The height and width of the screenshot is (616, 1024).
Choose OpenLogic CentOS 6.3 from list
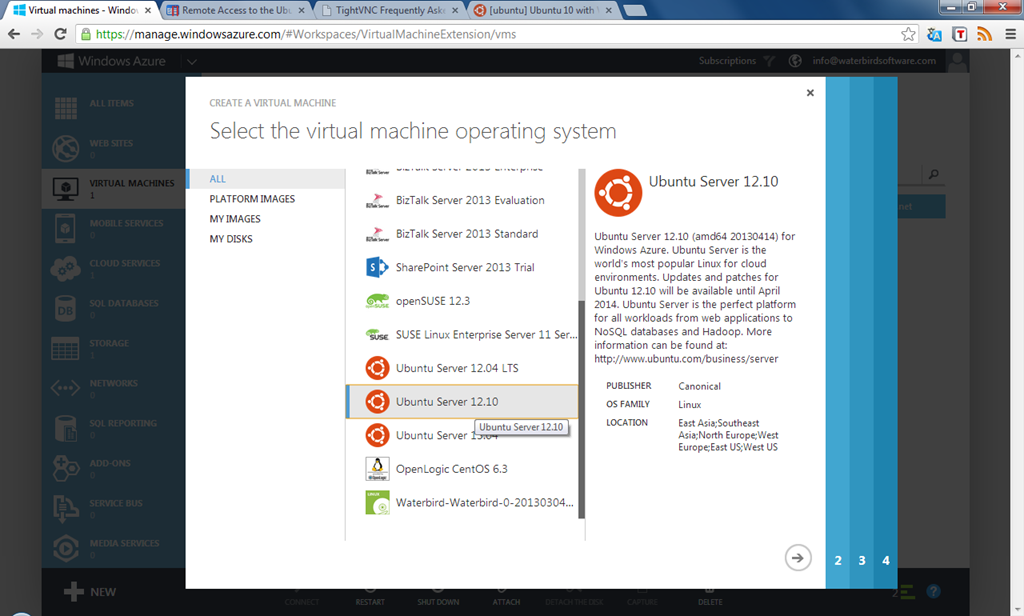462,469
